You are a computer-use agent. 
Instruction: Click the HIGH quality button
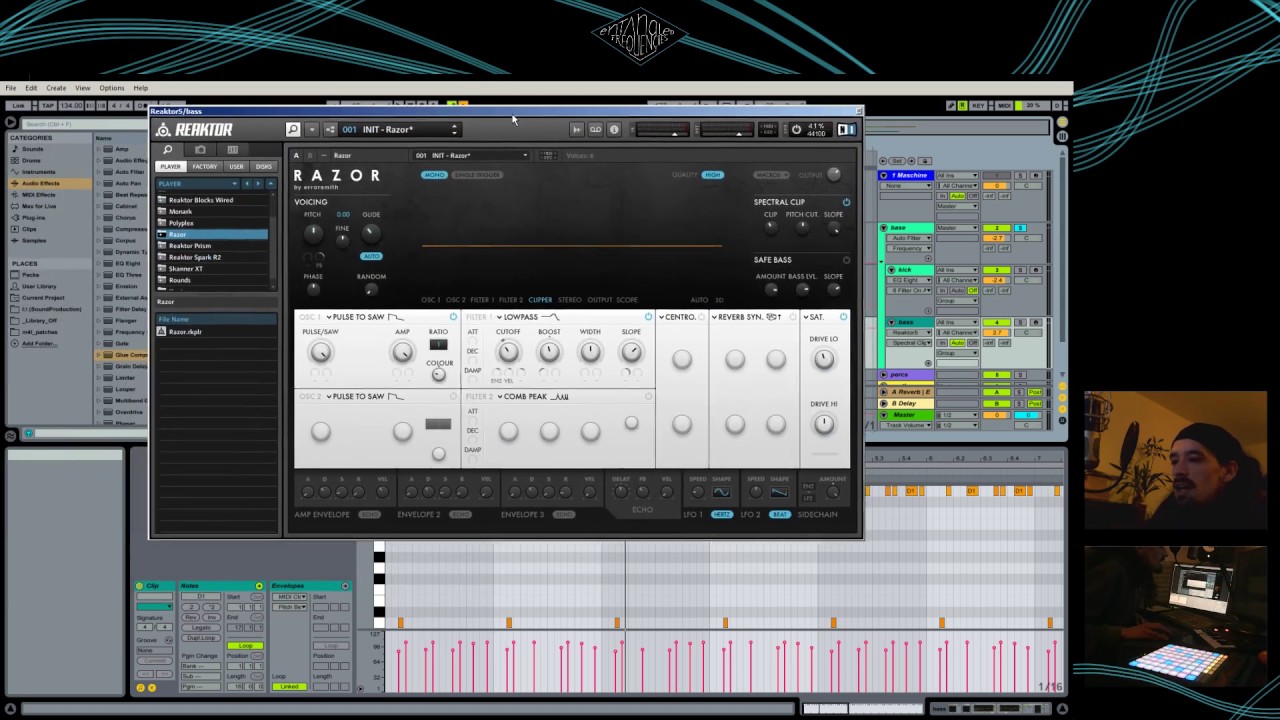coord(712,175)
